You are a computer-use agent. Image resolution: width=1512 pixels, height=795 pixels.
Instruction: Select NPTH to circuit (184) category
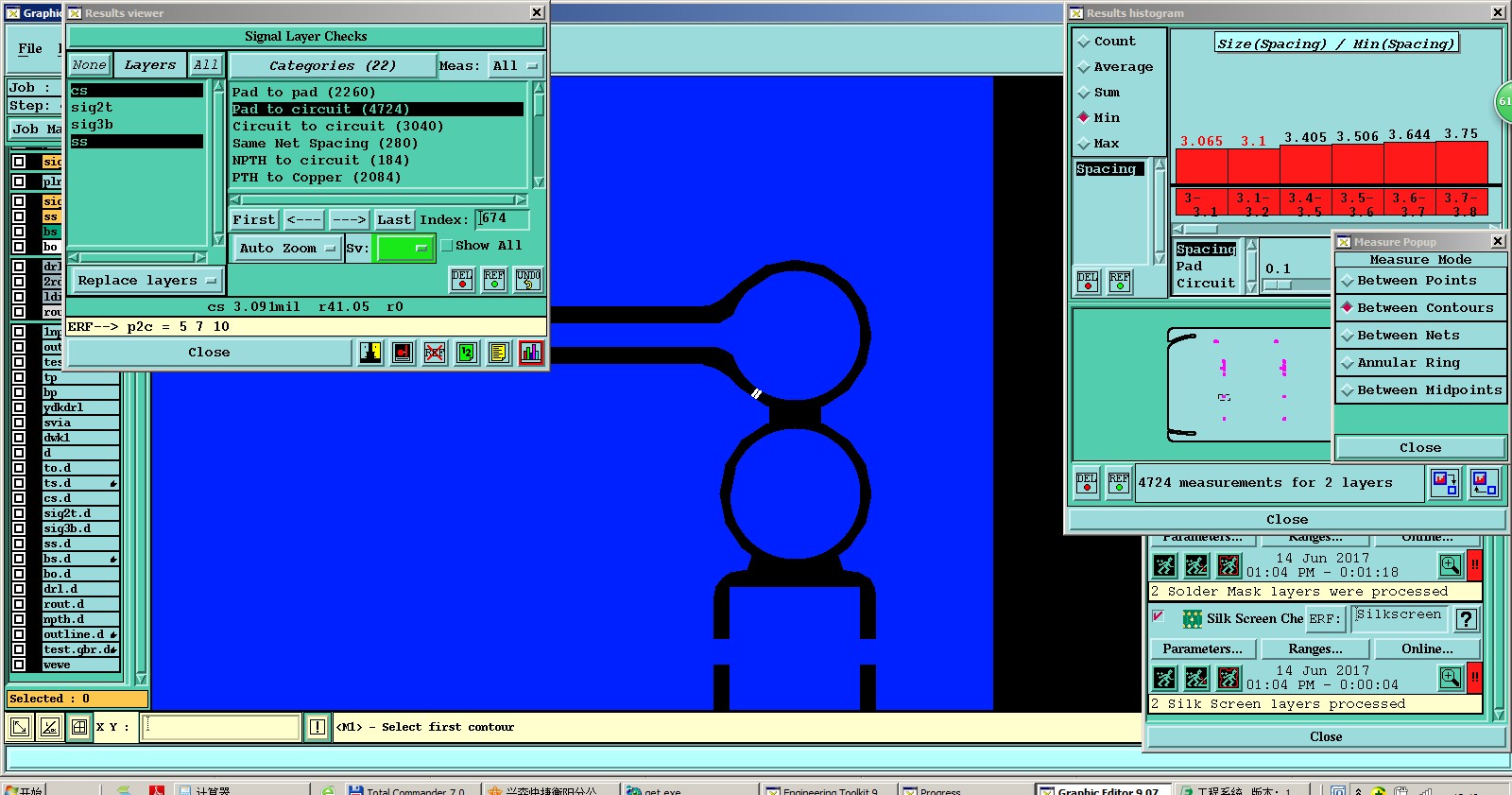click(x=378, y=160)
